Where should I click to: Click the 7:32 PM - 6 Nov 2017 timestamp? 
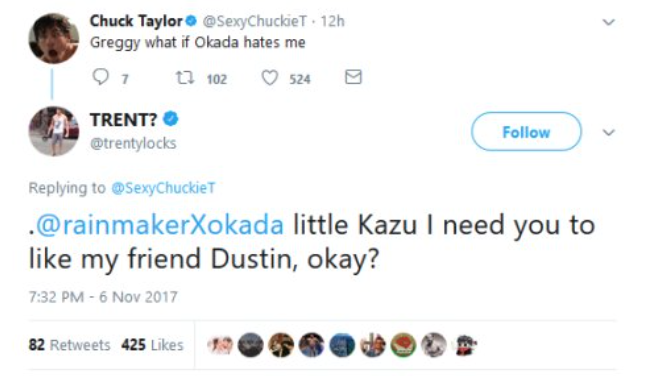[103, 297]
